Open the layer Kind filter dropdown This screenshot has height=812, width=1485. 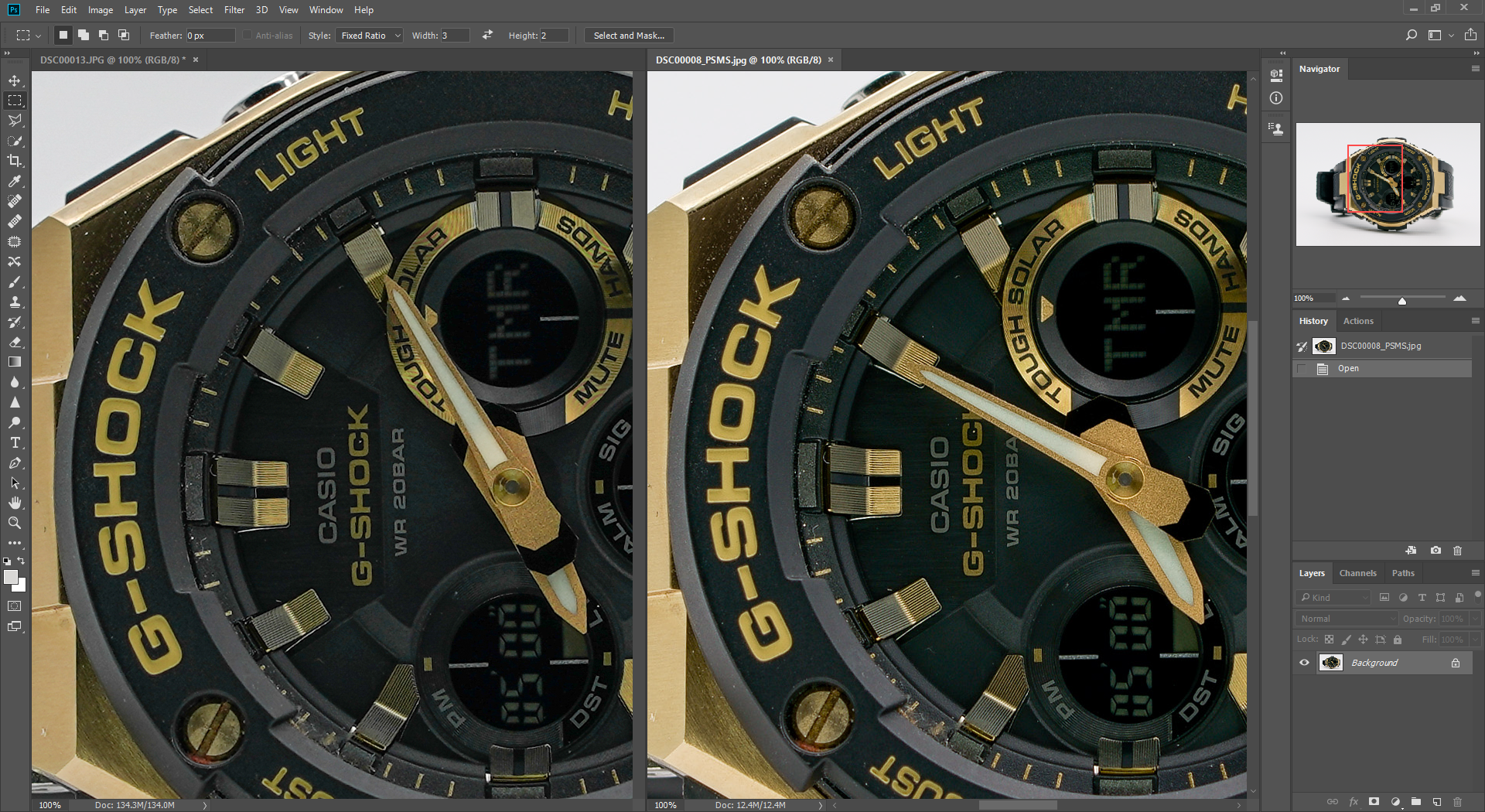pyautogui.click(x=1333, y=597)
